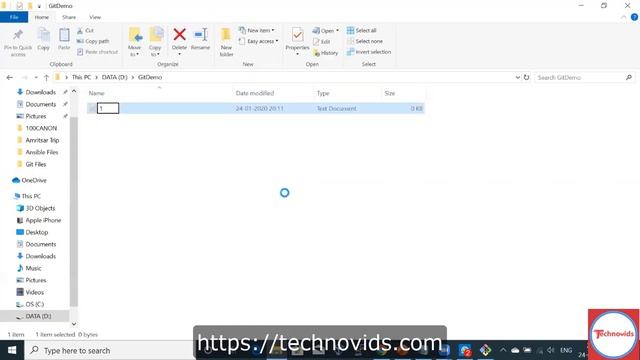This screenshot has height=360, width=640.
Task: Open the 100CANON folder
Action: 41,128
